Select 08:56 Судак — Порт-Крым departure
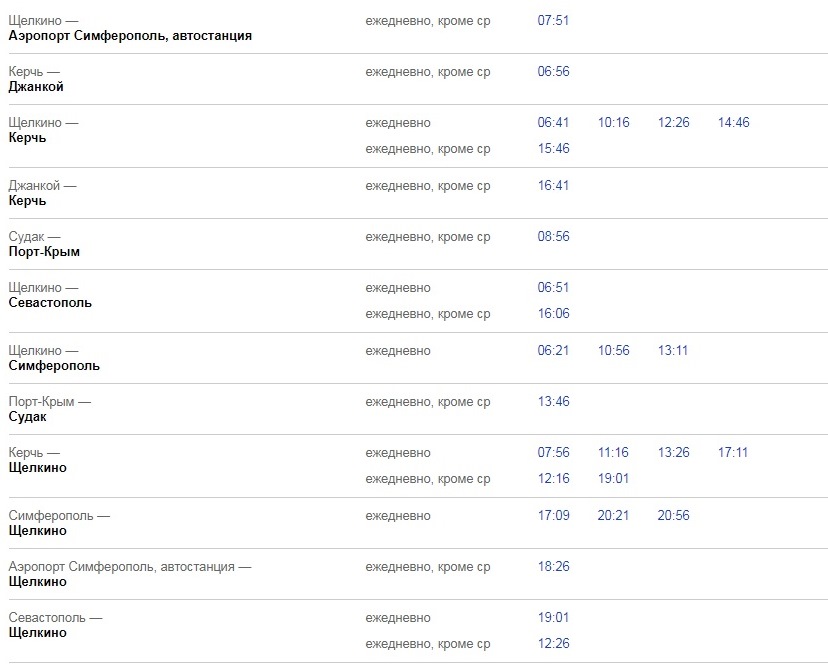This screenshot has height=669, width=828. click(553, 237)
